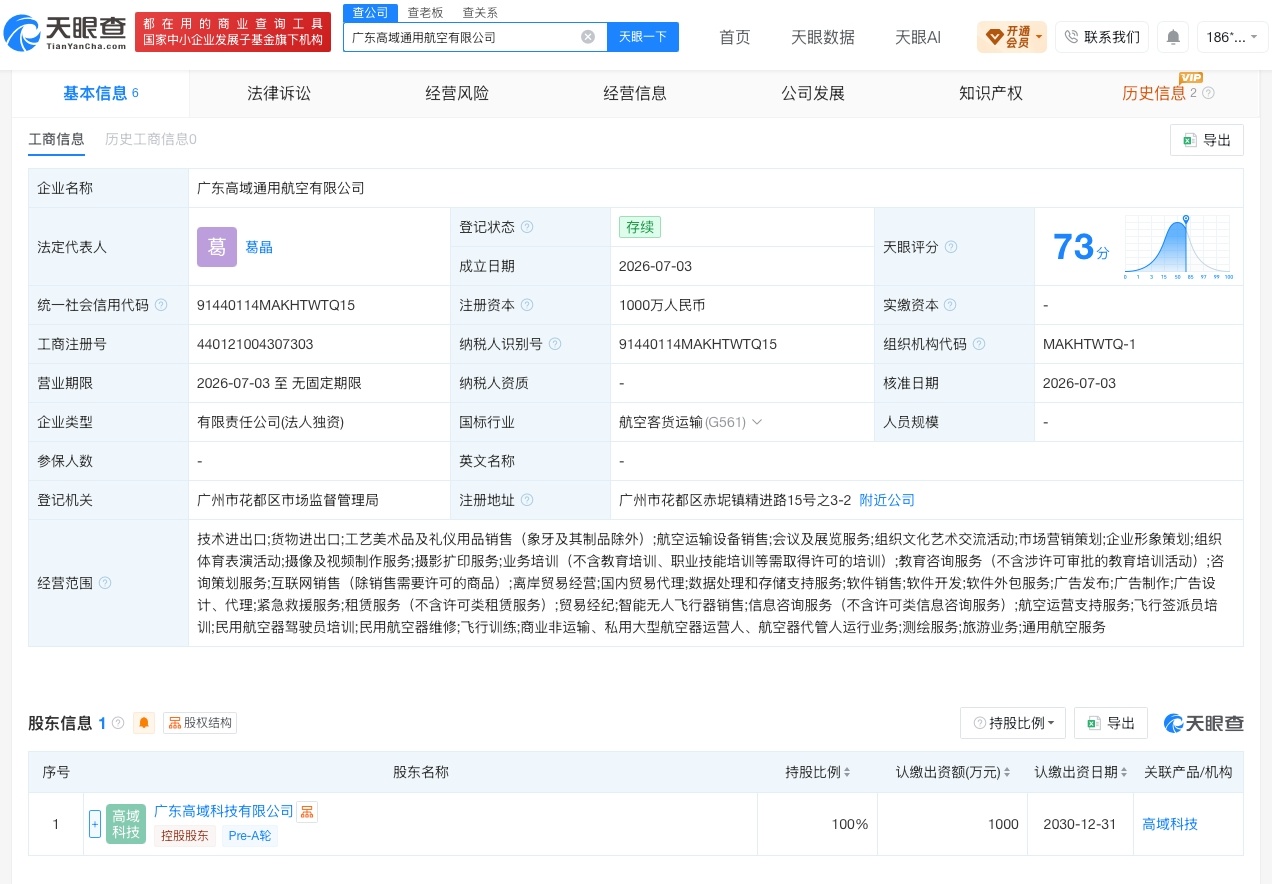Open 天眼AI in the top navigation
Screen dimensions: 1272x884
pyautogui.click(x=918, y=37)
